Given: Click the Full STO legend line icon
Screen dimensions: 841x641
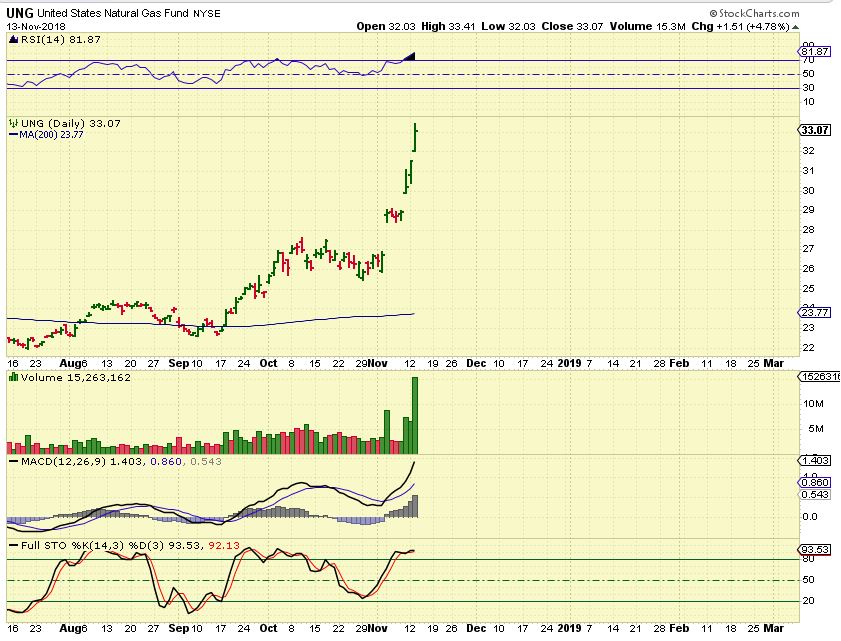Looking at the screenshot, I should [13, 546].
